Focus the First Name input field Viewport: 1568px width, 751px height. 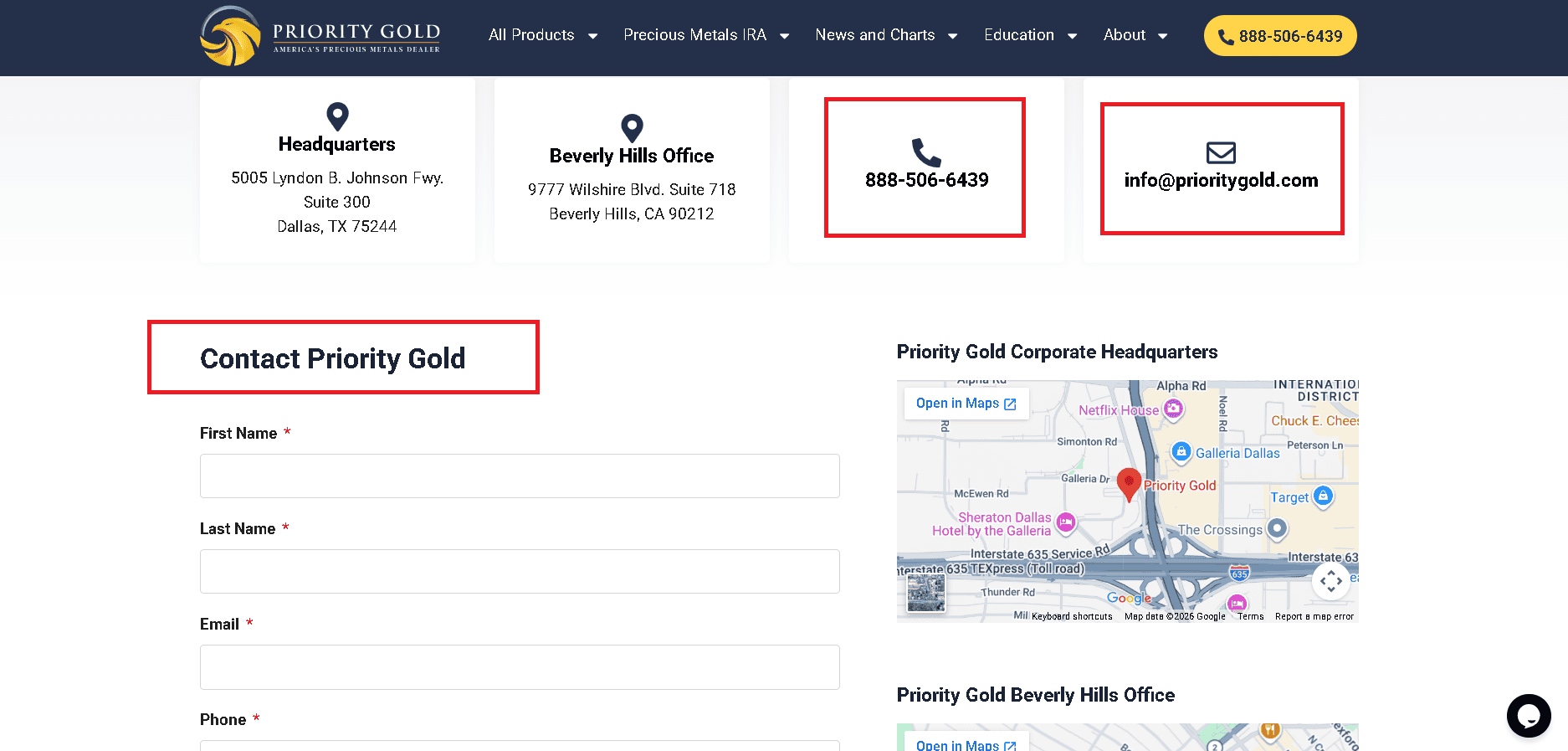tap(520, 476)
